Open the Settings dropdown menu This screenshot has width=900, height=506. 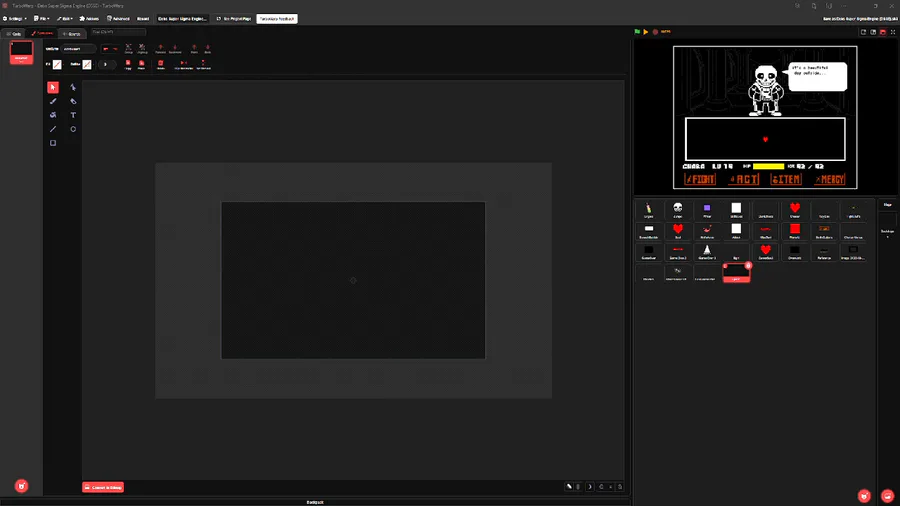15,18
